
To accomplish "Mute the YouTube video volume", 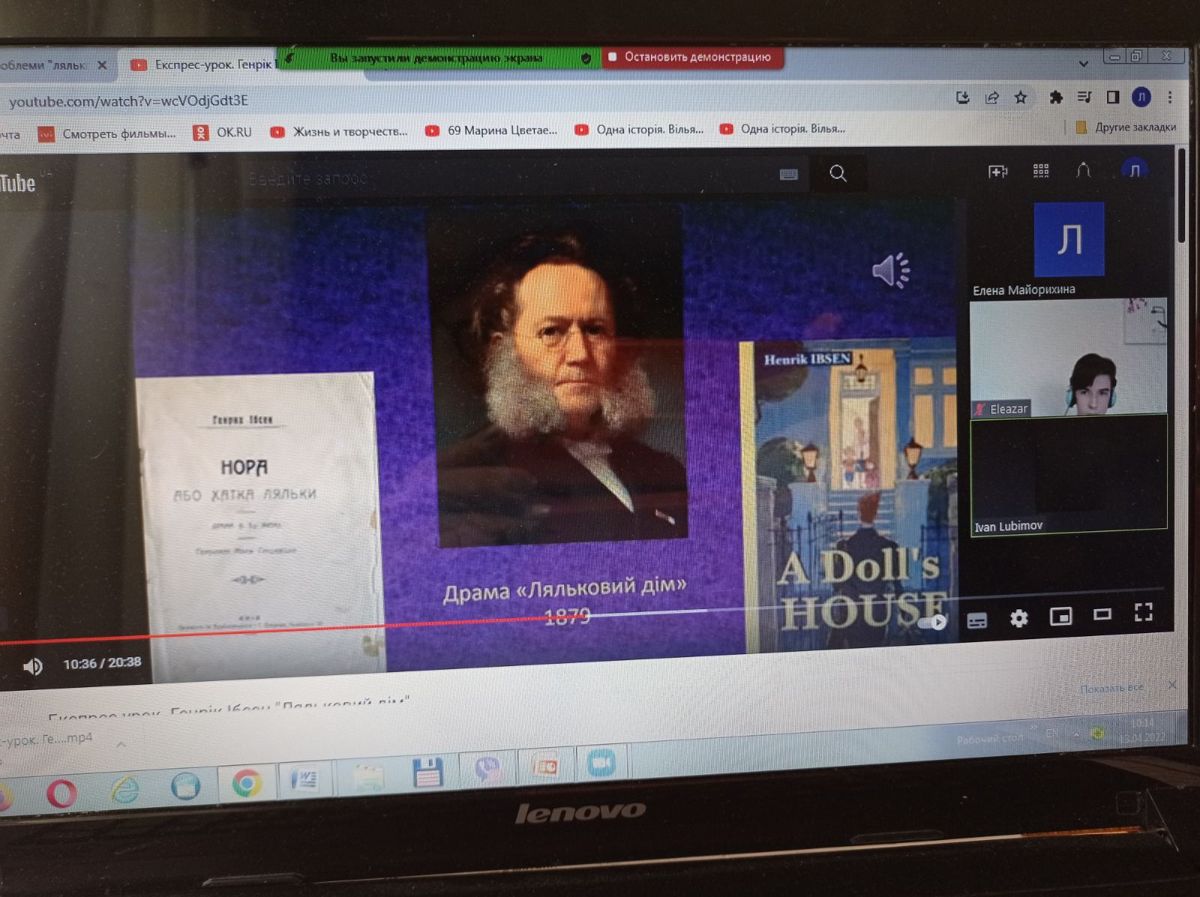I will [33, 666].
